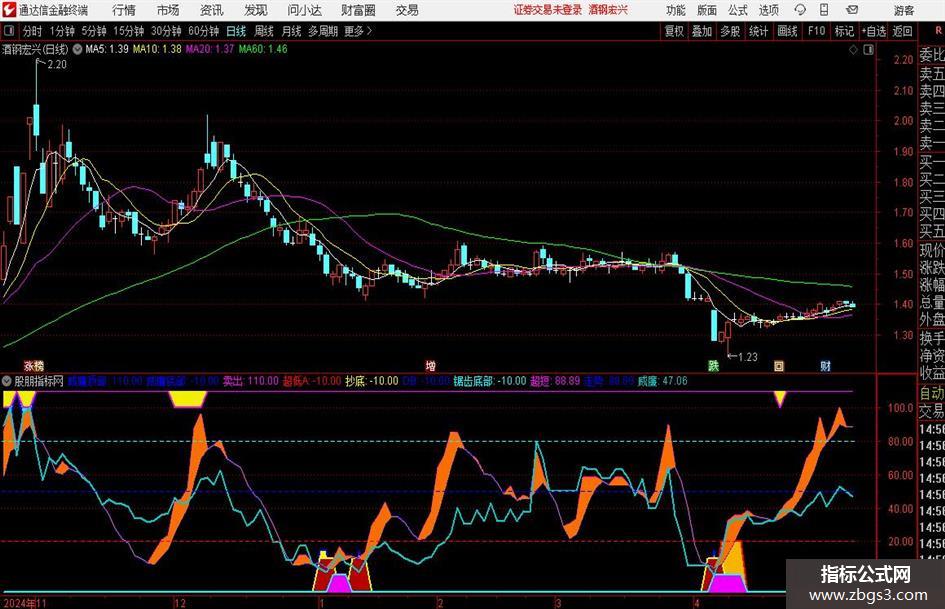Open the 市场 menu

coord(168,10)
